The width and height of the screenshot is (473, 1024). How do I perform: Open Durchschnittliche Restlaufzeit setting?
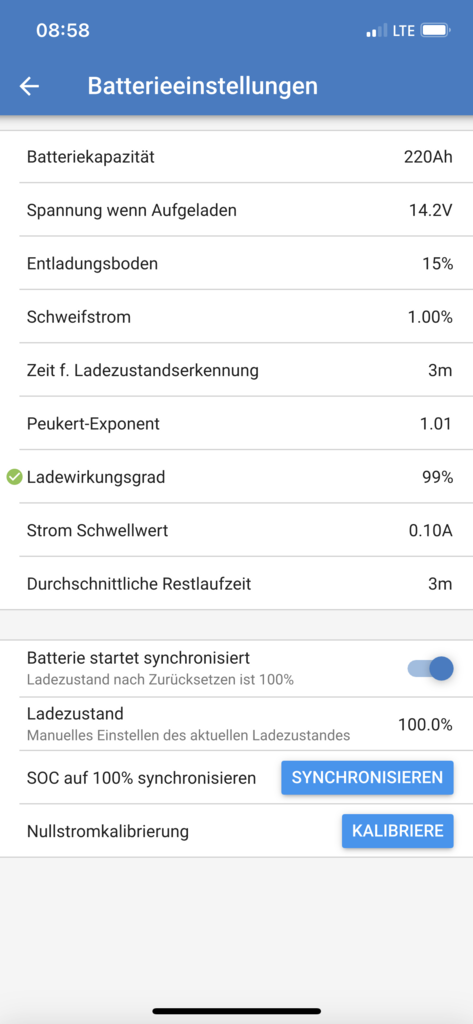(x=236, y=583)
